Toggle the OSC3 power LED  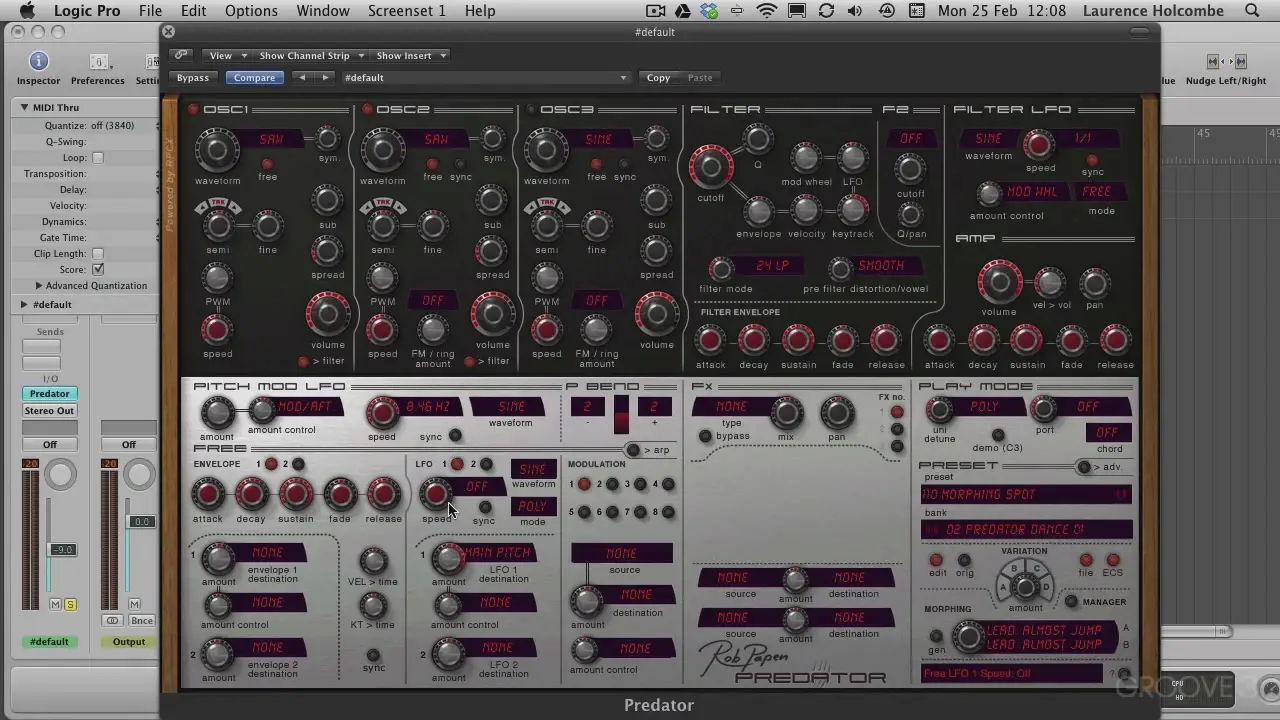(531, 110)
